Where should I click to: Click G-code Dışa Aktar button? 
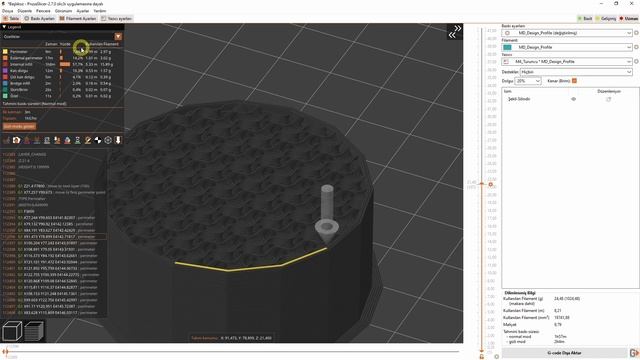[x=564, y=353]
